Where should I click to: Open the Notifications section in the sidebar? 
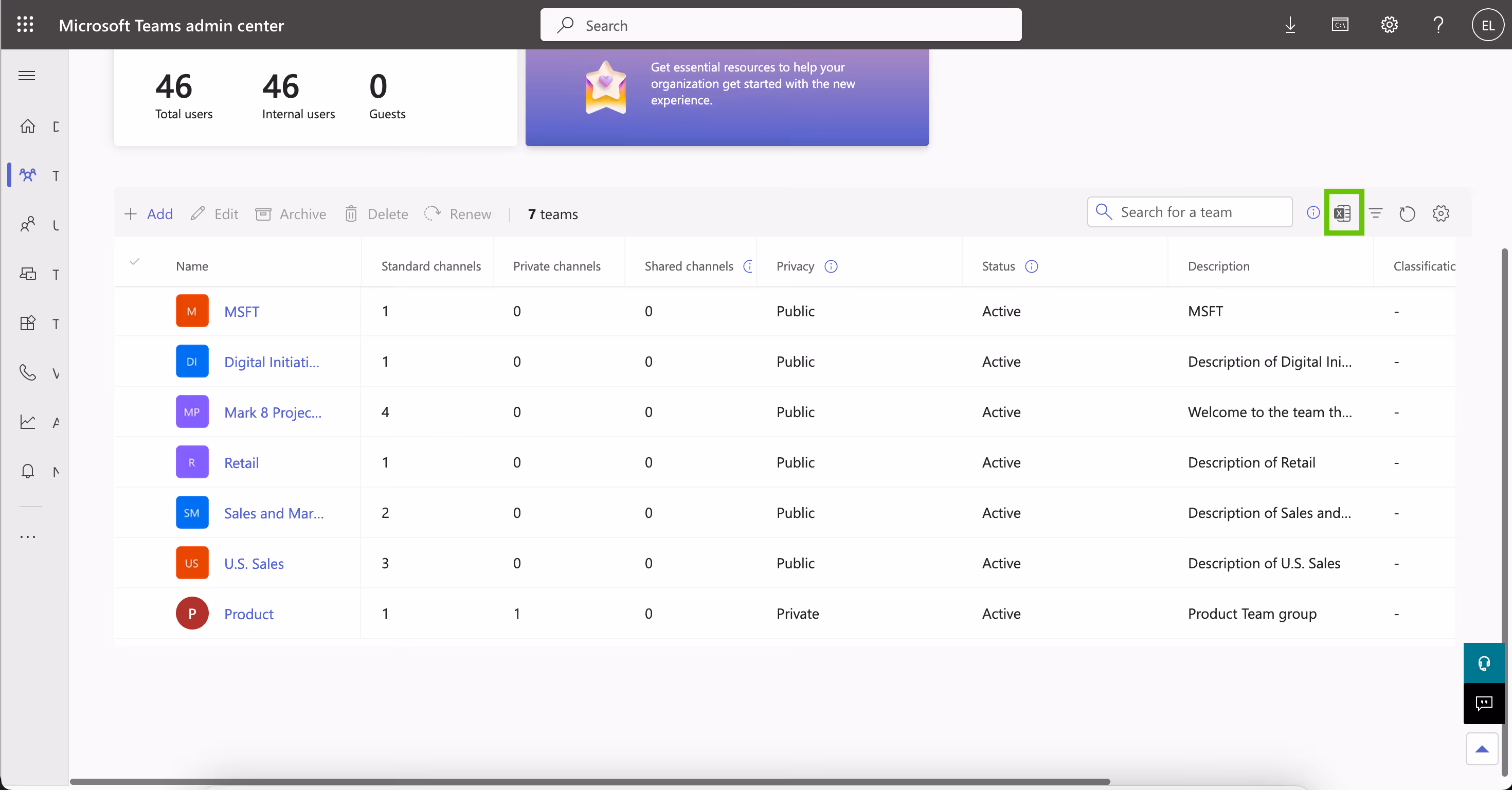27,471
